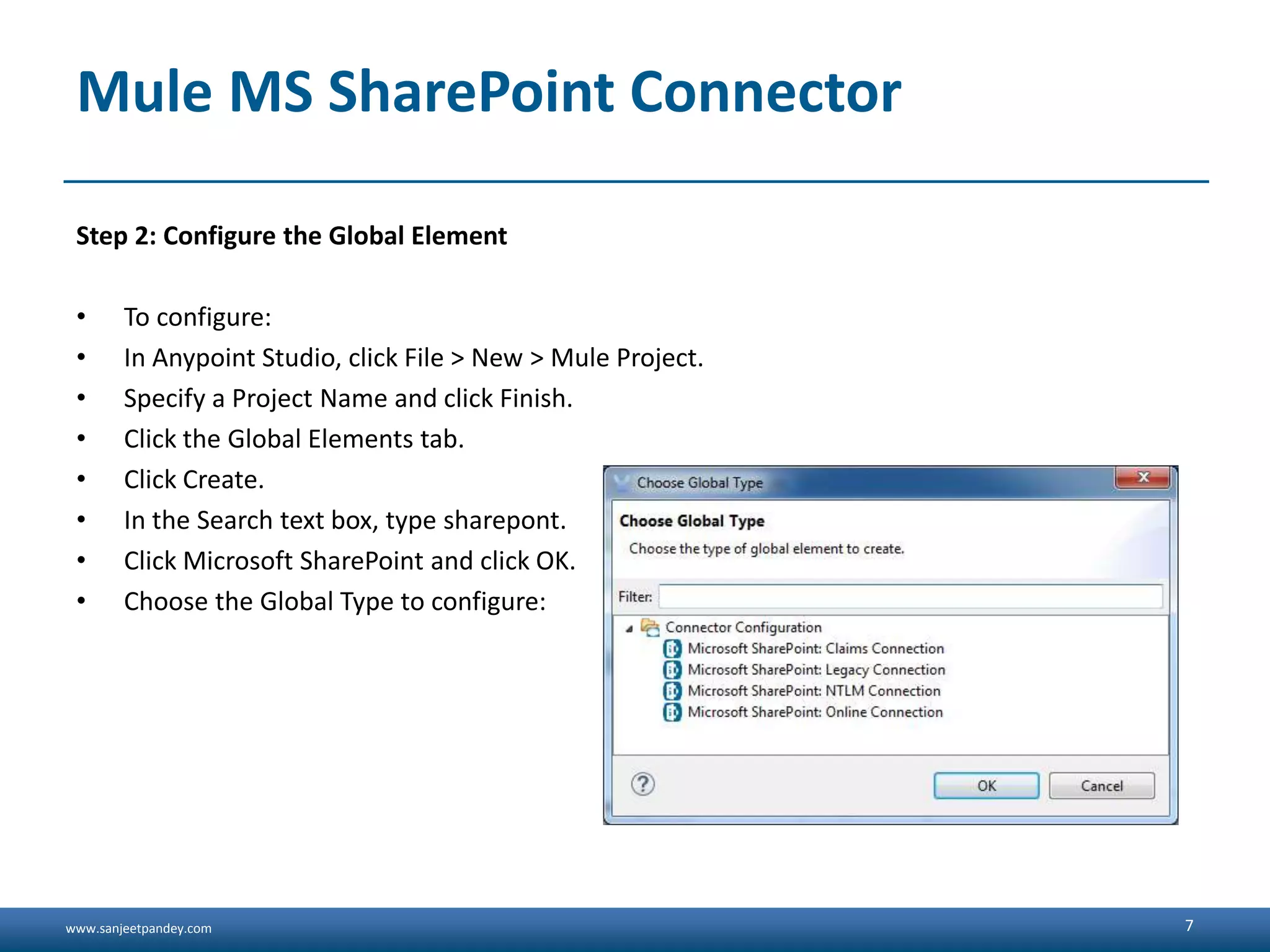Click the www.sanjeetpandey.com footer text
This screenshot has width=1270, height=952.
(138, 928)
